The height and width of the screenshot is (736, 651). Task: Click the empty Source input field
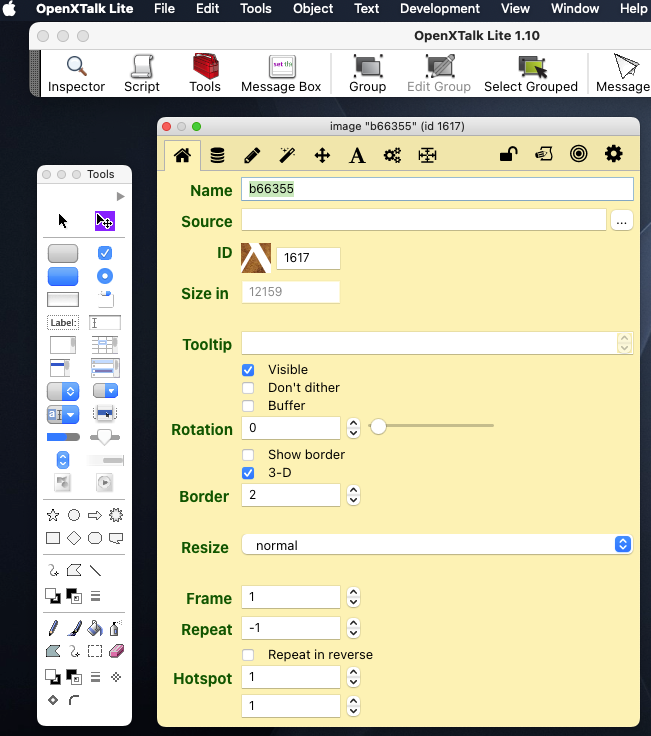(424, 220)
